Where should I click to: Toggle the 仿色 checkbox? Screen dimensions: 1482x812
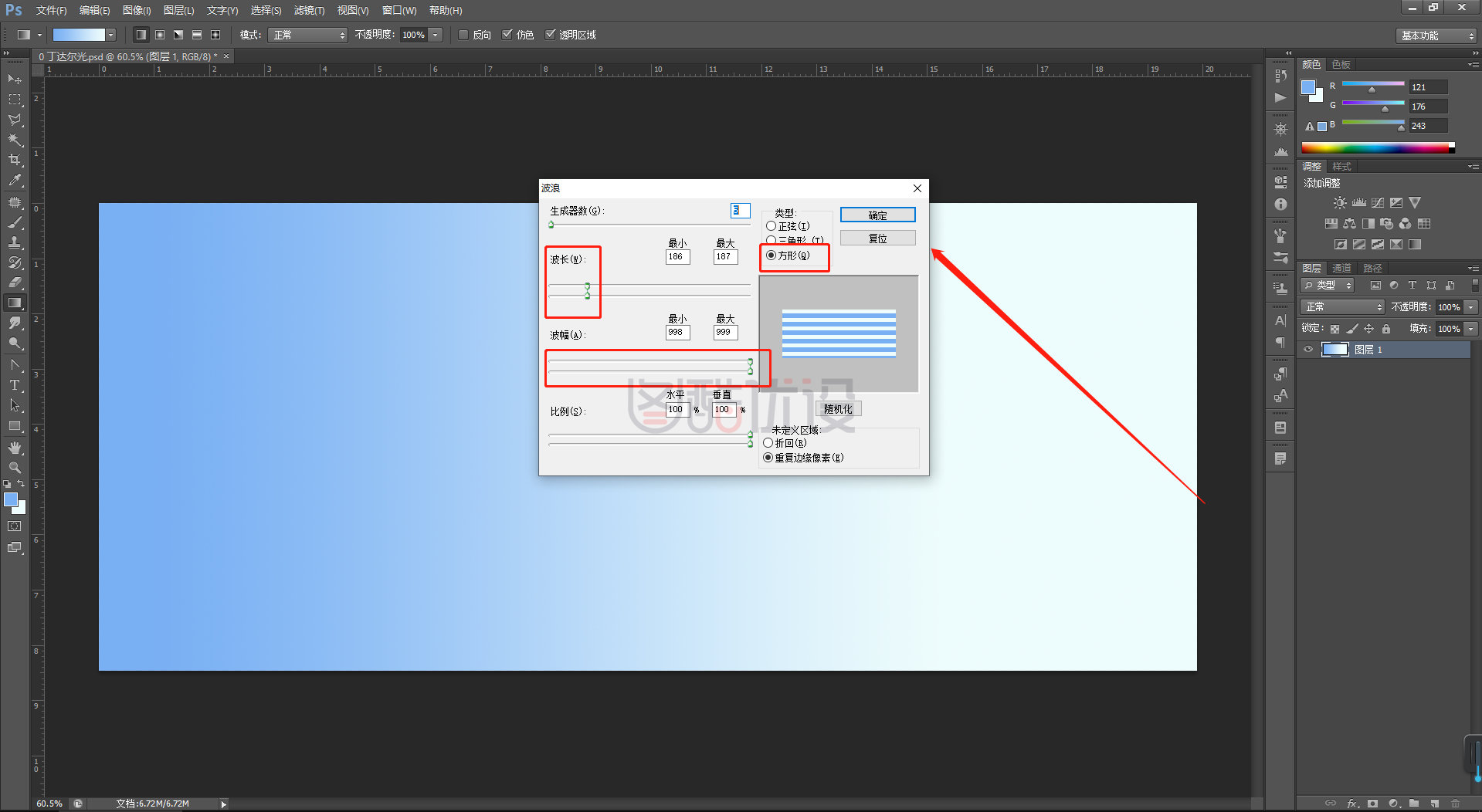point(507,35)
